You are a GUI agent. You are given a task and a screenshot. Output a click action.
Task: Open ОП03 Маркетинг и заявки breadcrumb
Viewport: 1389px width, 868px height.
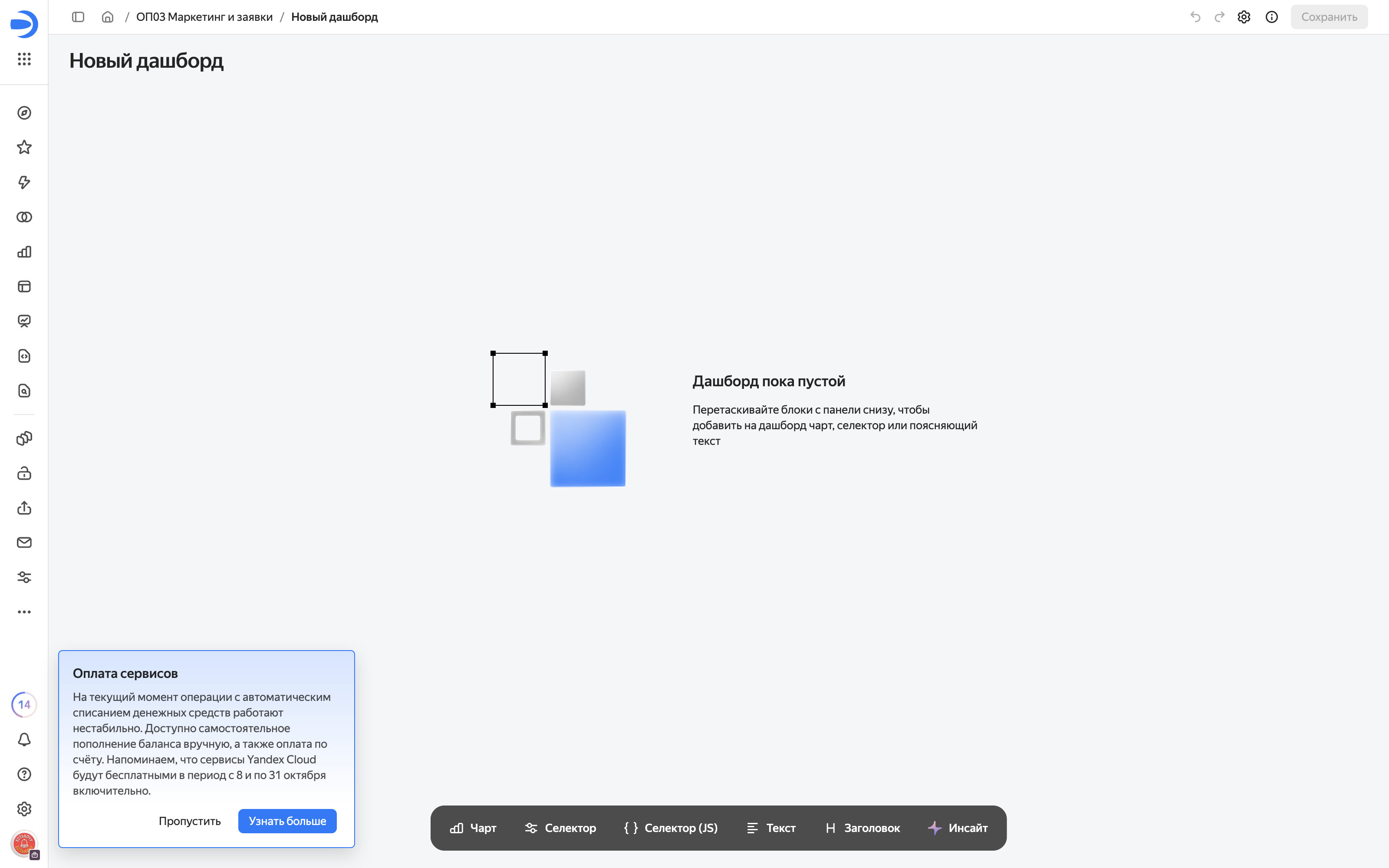coord(204,17)
